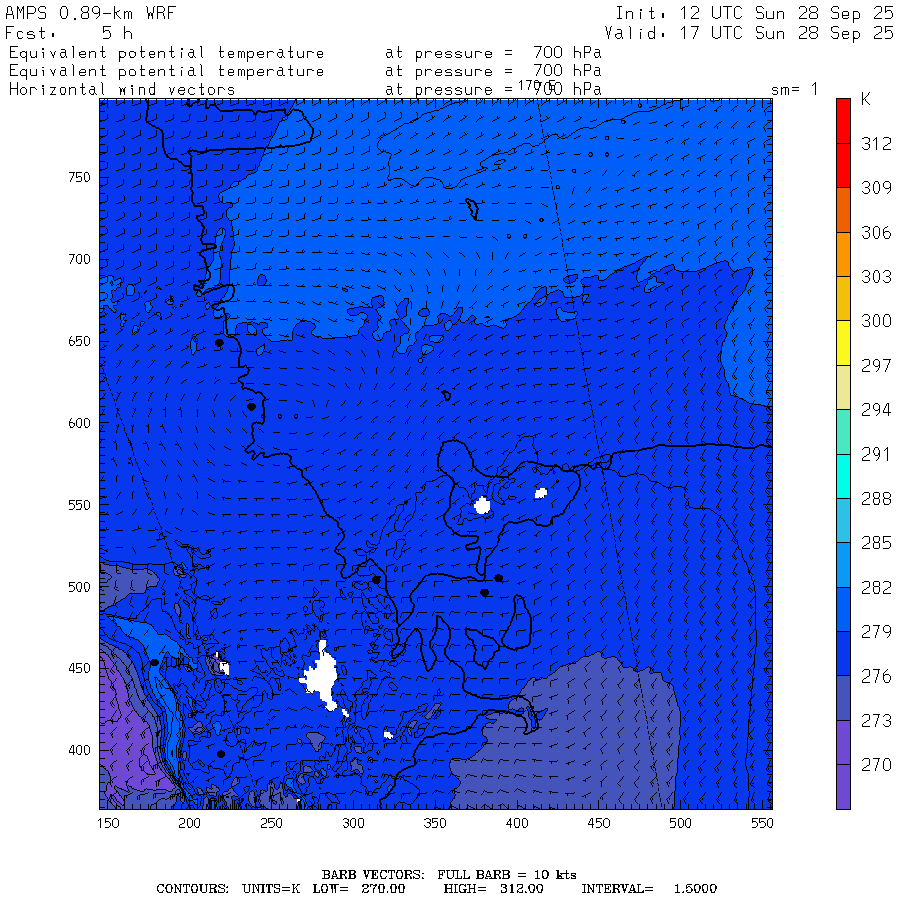Screen dimensions: 900x900
Task: Click the 150 x-axis tick label
Action: click(108, 823)
